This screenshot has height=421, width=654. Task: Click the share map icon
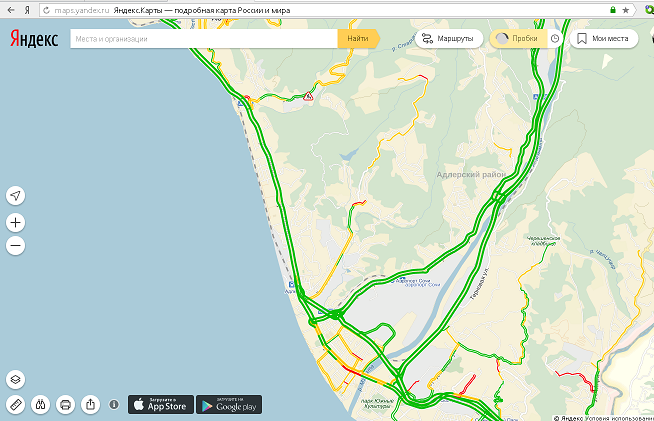[91, 404]
